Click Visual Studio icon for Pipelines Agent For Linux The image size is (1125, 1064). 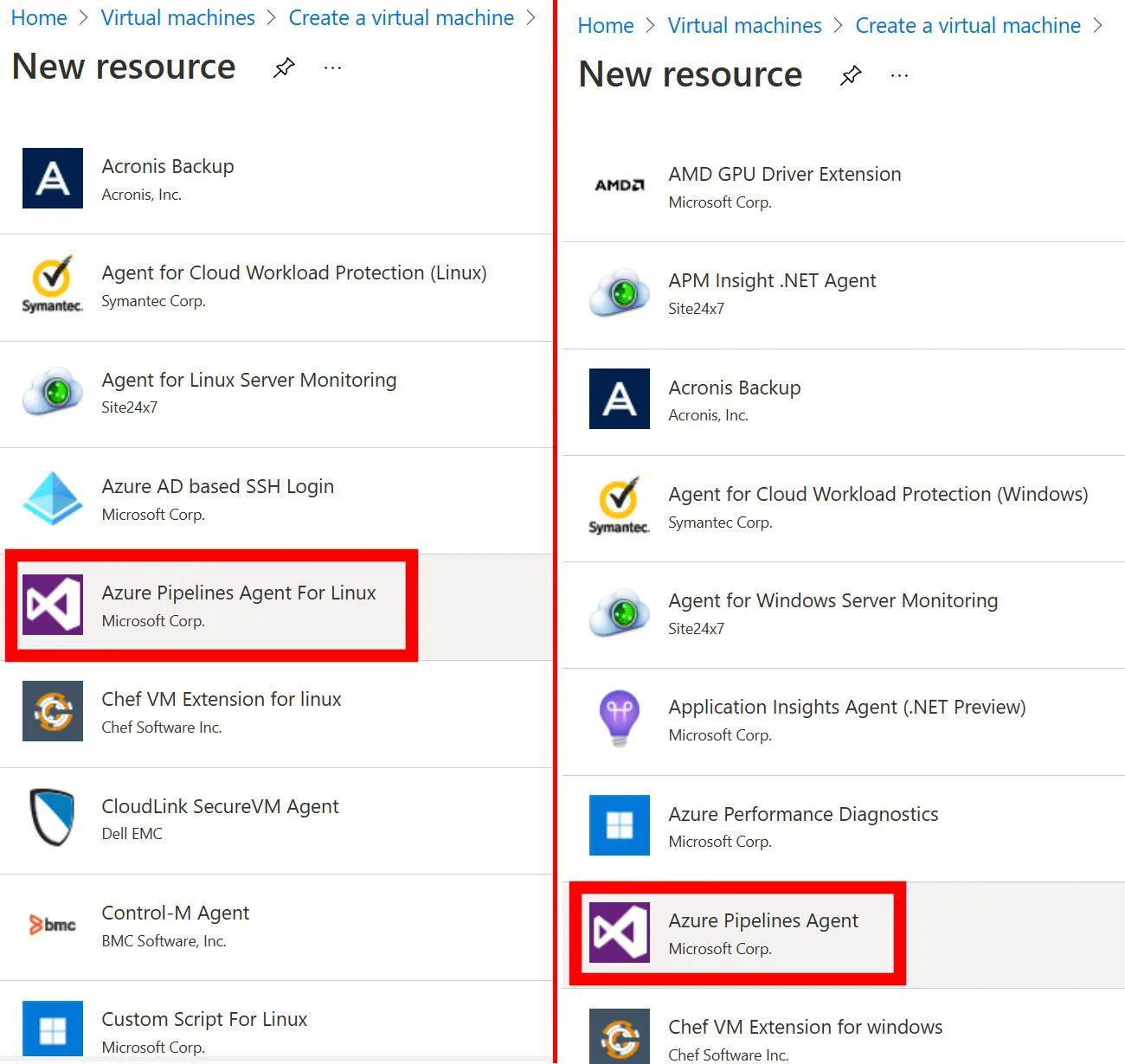53,605
